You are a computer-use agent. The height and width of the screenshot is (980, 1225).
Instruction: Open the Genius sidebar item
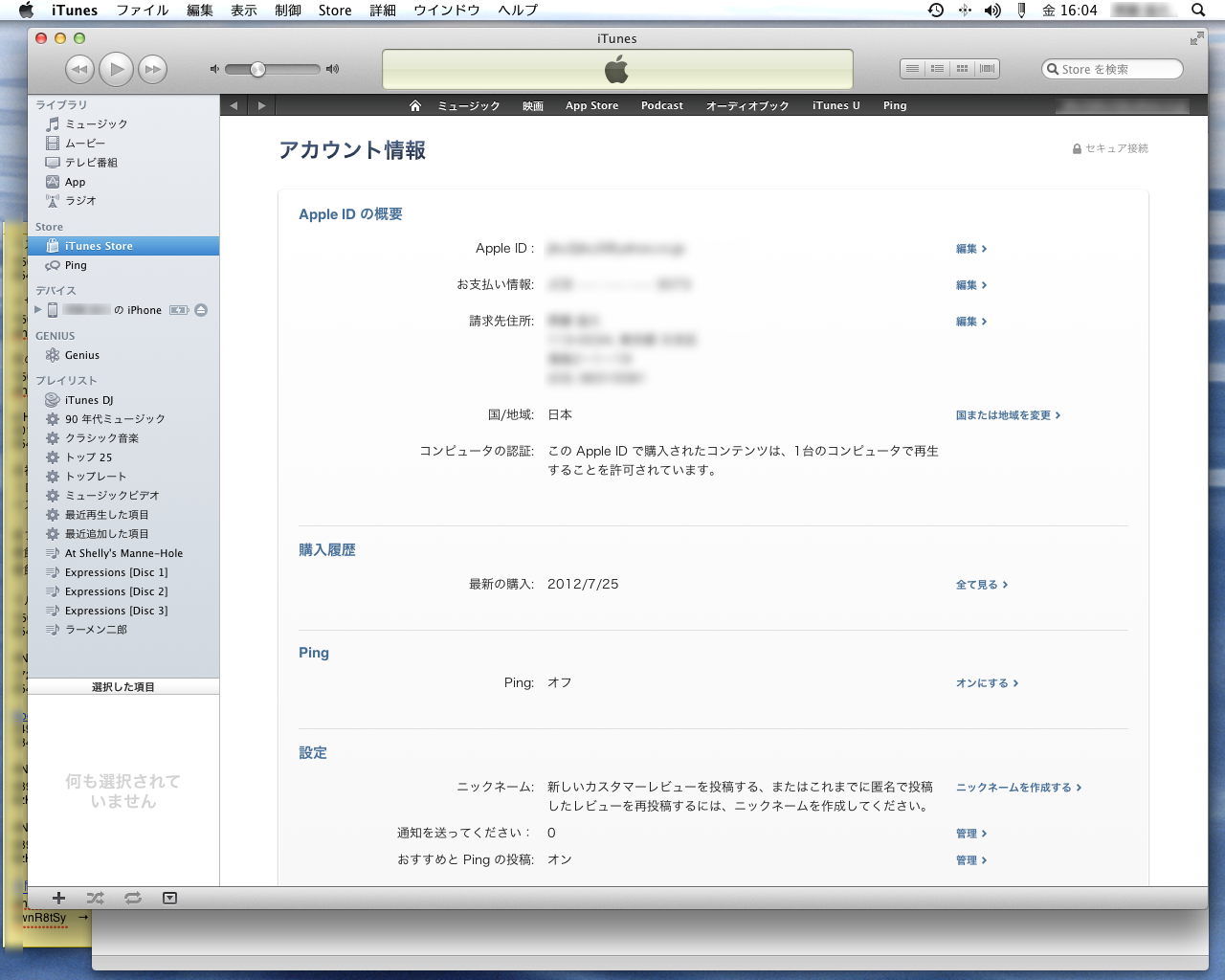pos(82,355)
